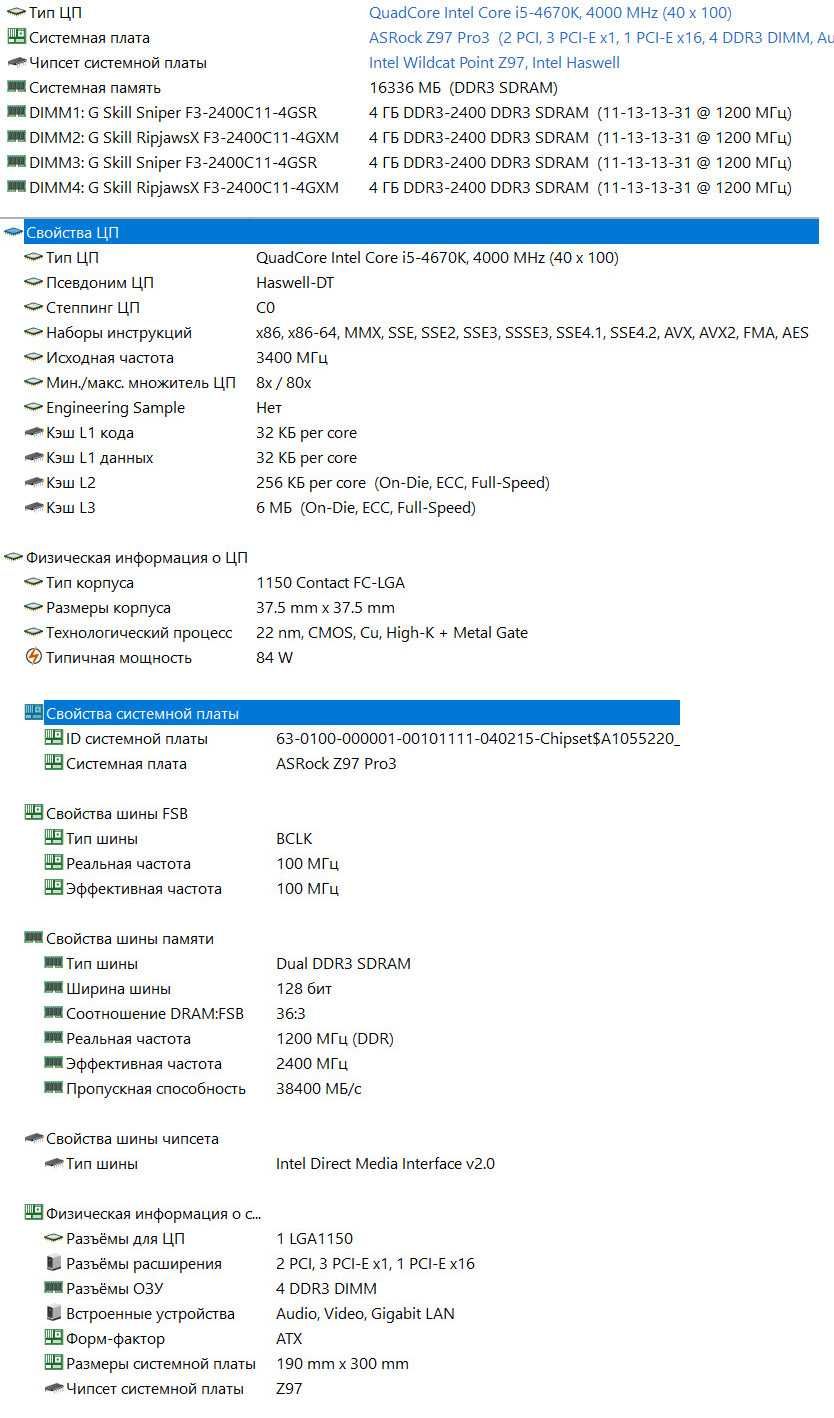Viewport: 834px width, 1418px height.
Task: Click icon beside 'Наборы инструкций'
Action: [x=33, y=333]
